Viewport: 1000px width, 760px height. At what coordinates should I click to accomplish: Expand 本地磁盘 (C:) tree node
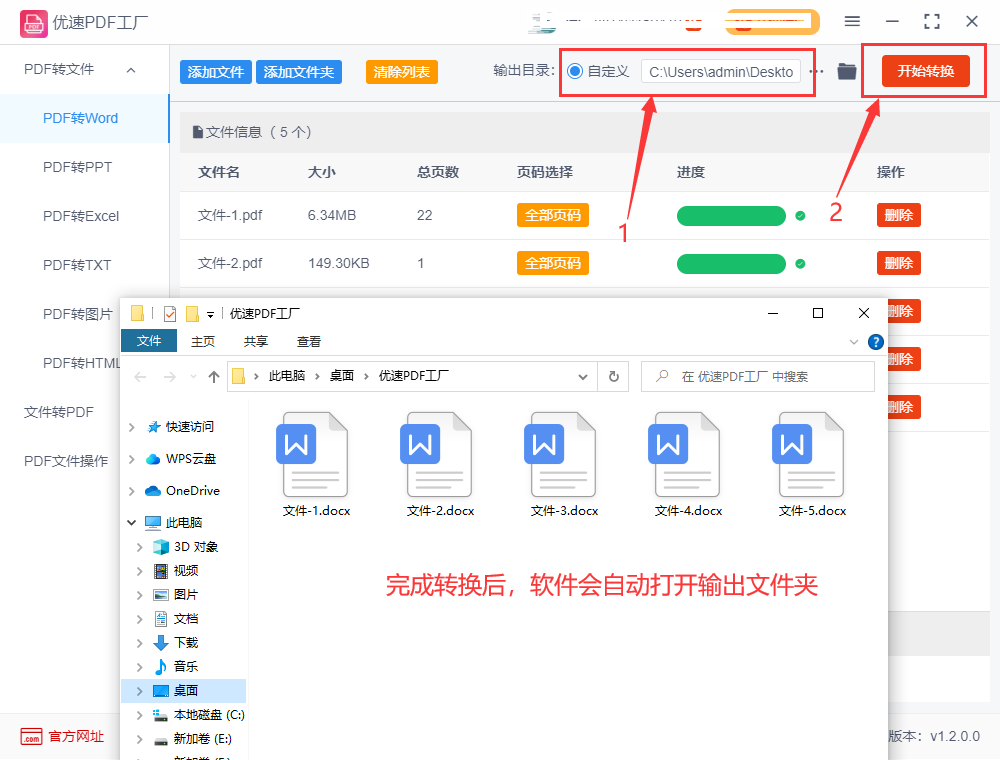pyautogui.click(x=140, y=715)
